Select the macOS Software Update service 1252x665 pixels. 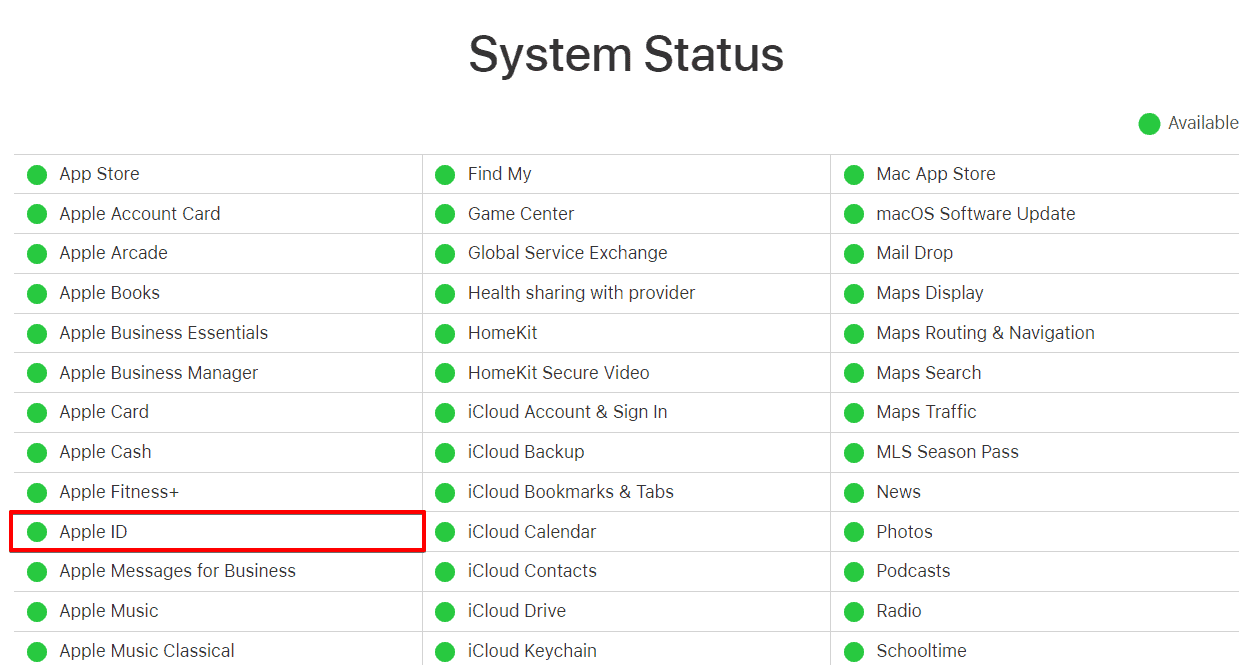click(975, 214)
